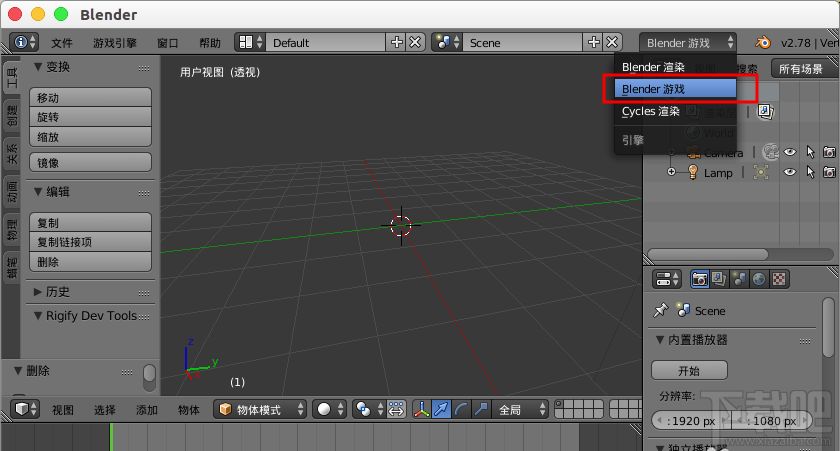Click the Scene icon in the properties breadcrumb
The height and width of the screenshot is (451, 840).
pyautogui.click(x=683, y=310)
